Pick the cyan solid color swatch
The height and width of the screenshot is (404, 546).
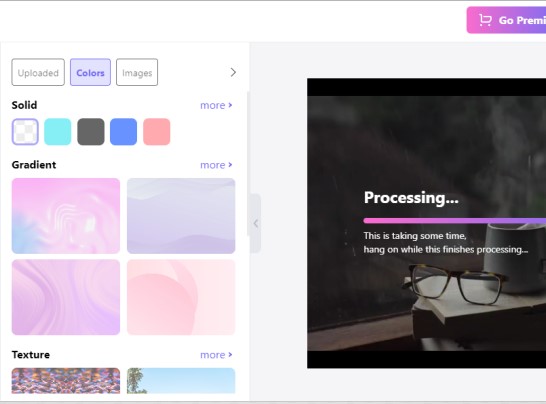pos(58,132)
